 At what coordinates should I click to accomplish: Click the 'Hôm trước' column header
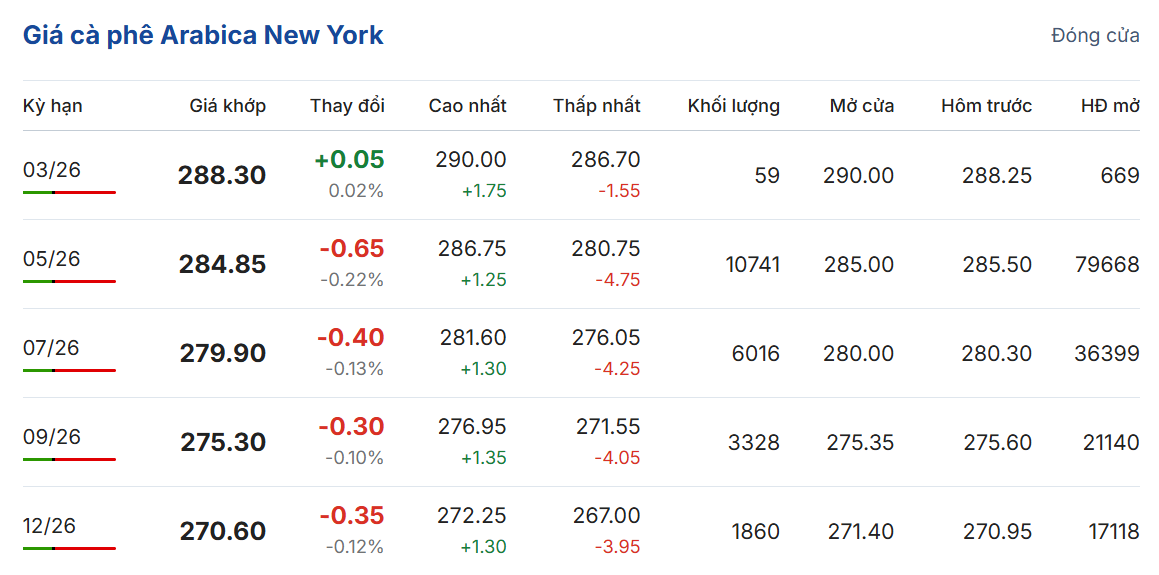click(x=986, y=106)
